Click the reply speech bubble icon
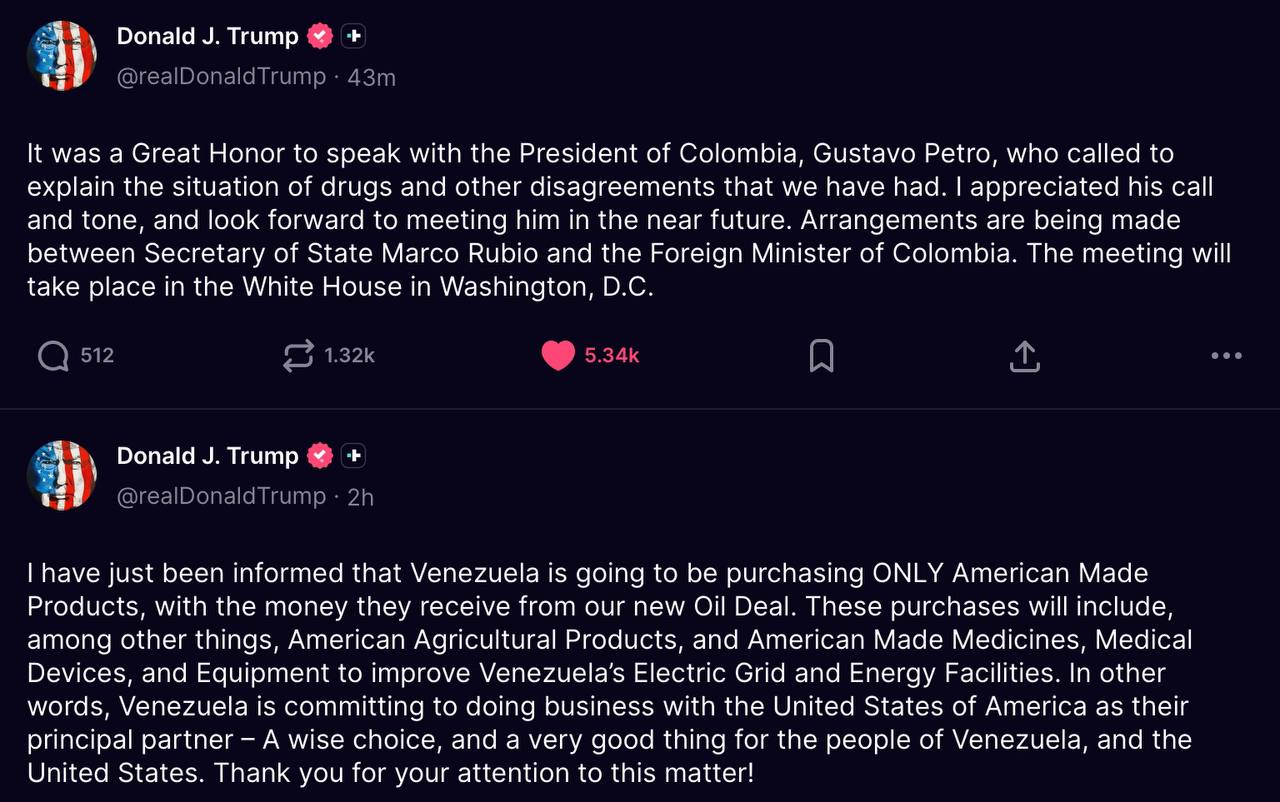This screenshot has width=1280, height=802. [x=53, y=355]
